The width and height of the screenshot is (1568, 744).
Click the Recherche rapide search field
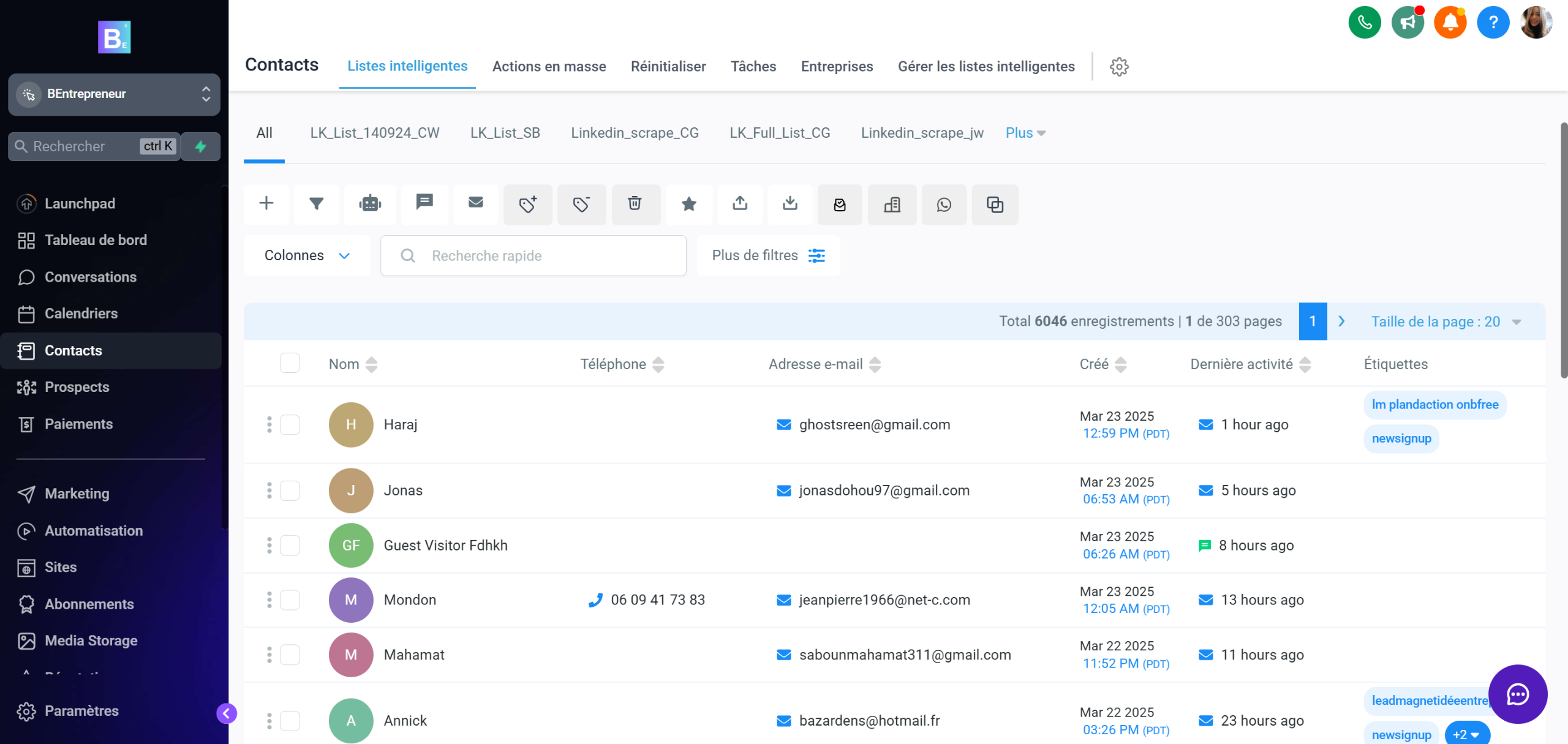click(x=533, y=255)
